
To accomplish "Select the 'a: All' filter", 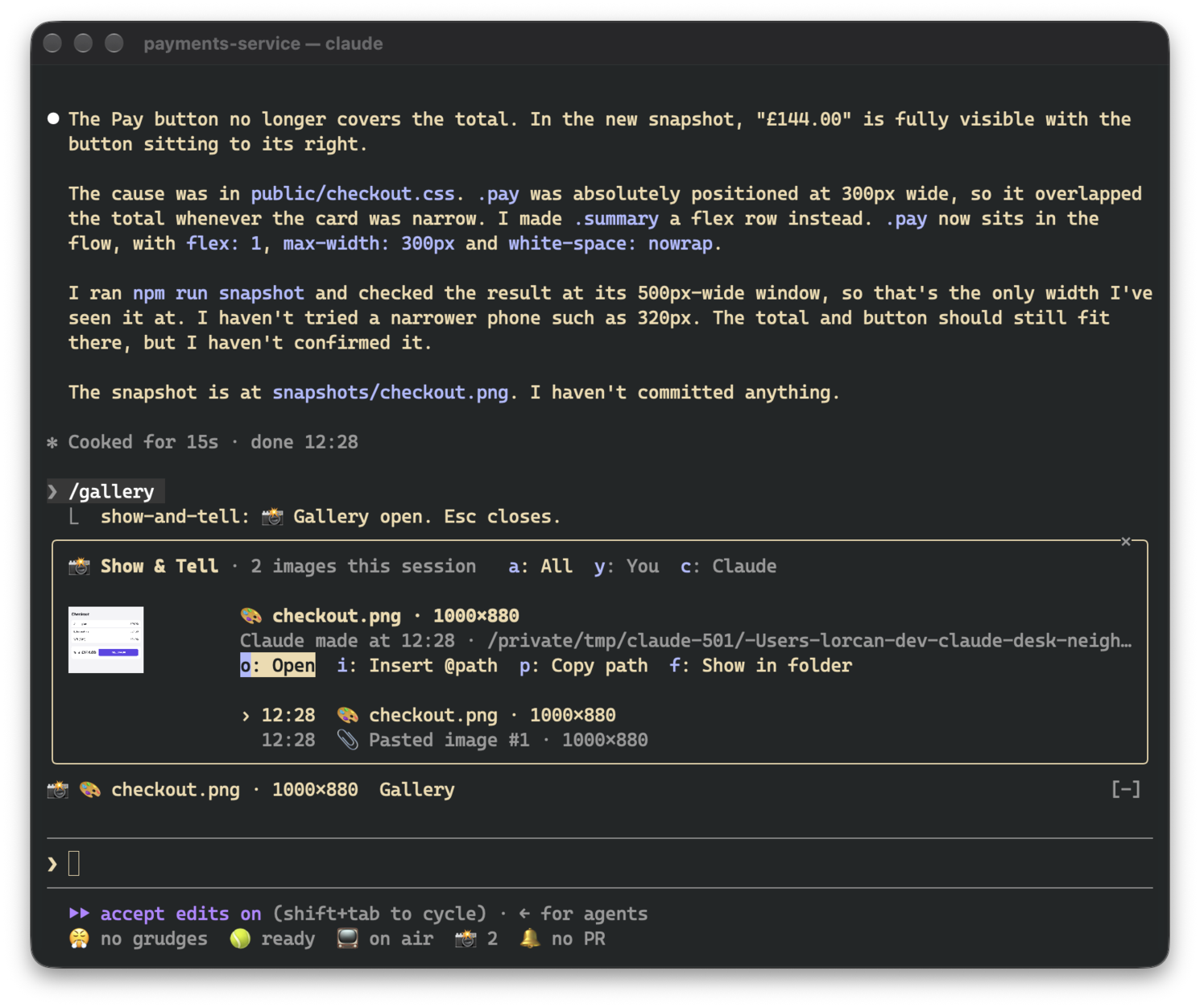I will click(540, 567).
